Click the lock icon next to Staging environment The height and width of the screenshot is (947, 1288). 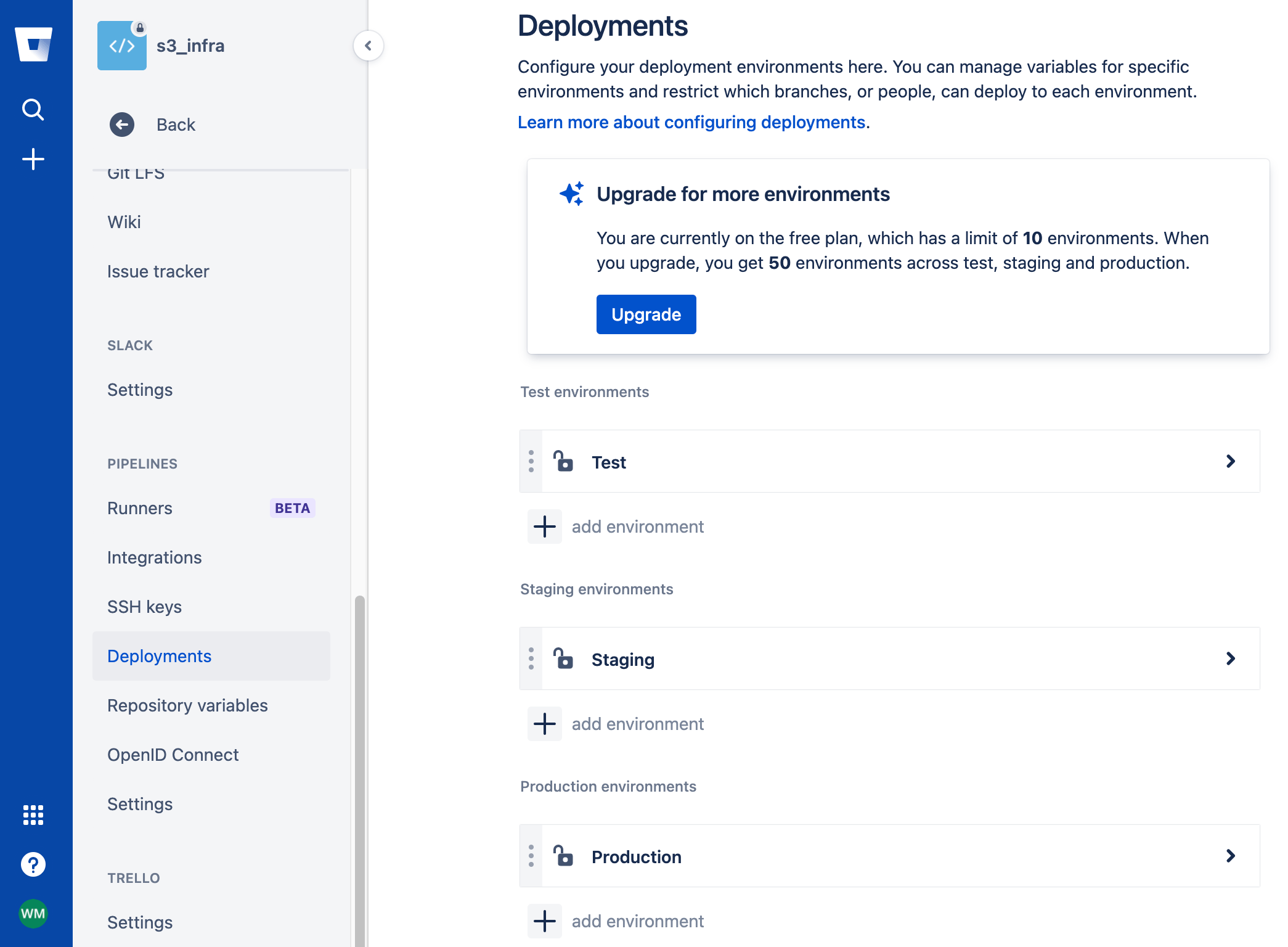[x=564, y=658]
